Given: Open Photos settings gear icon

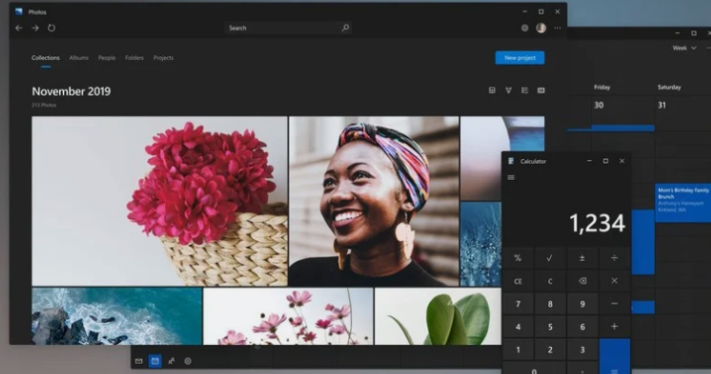Looking at the screenshot, I should click(x=525, y=28).
